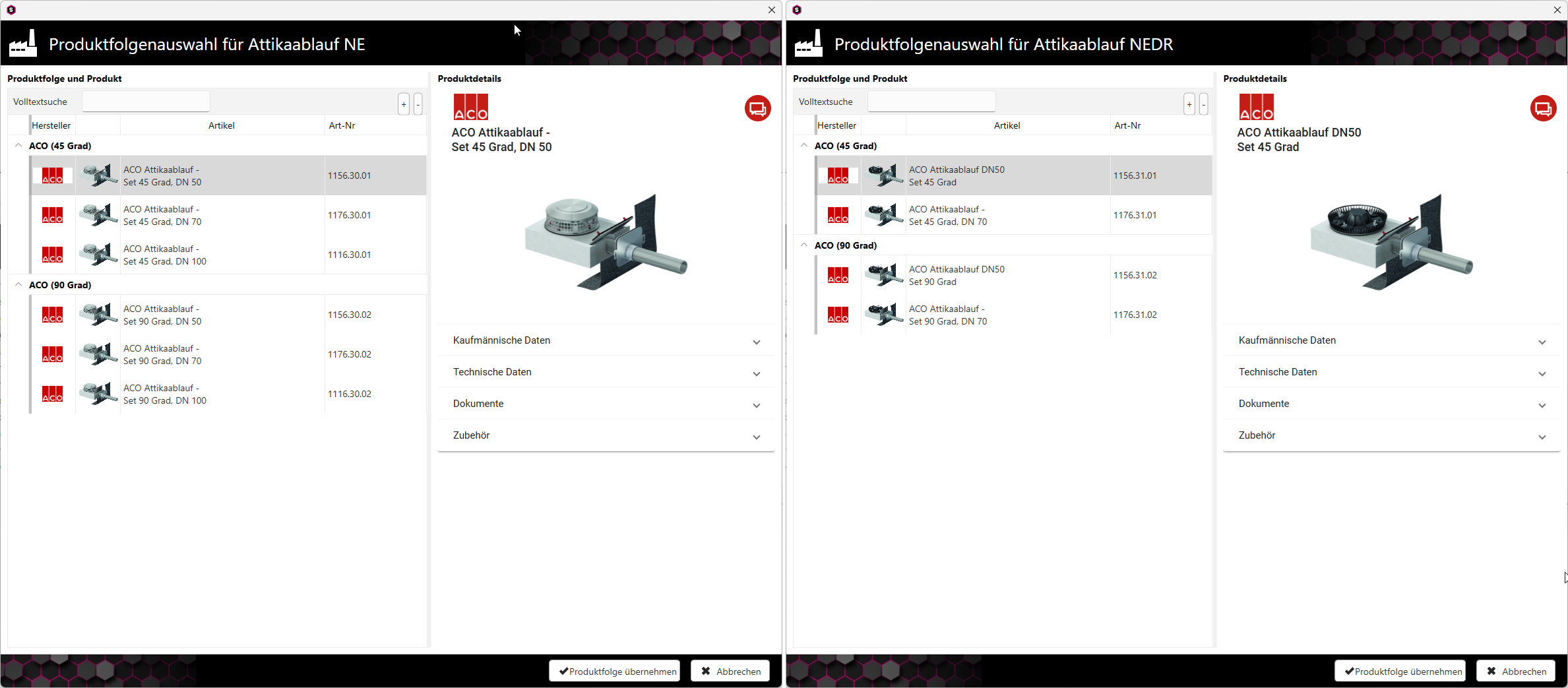
Task: Close the Attikaablauf NE window
Action: click(x=771, y=10)
